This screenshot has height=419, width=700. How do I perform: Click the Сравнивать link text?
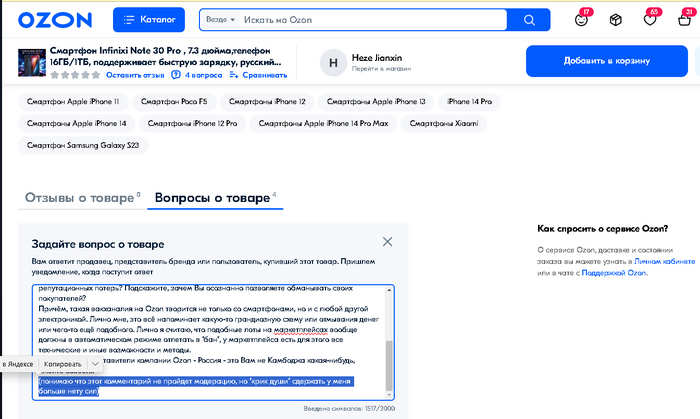pyautogui.click(x=265, y=75)
